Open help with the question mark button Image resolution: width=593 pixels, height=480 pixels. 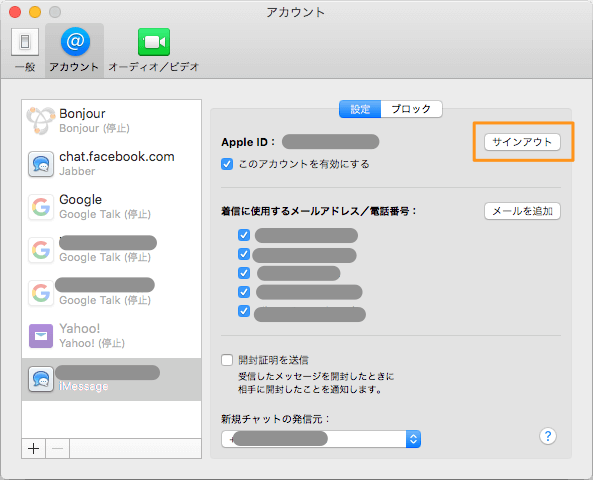[x=548, y=437]
